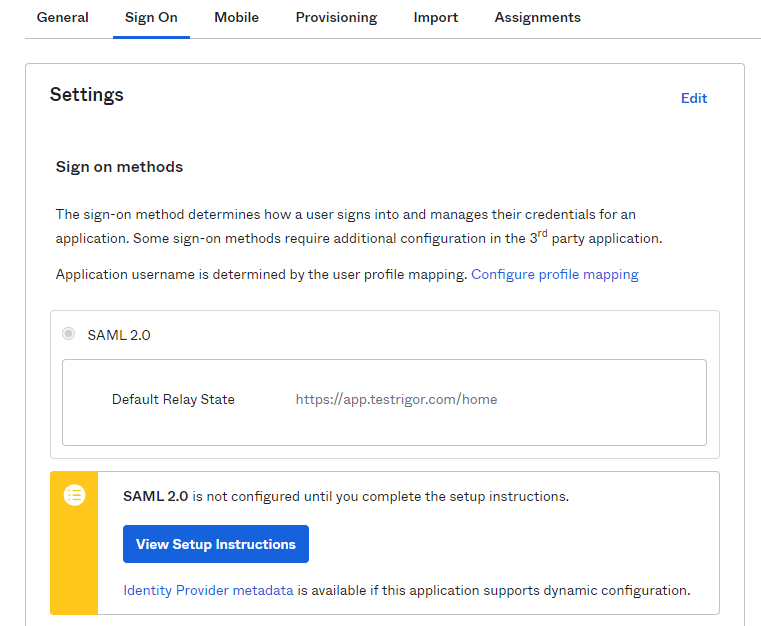Open the Configure profile mapping link
Screen dimensions: 761x626
click(554, 274)
